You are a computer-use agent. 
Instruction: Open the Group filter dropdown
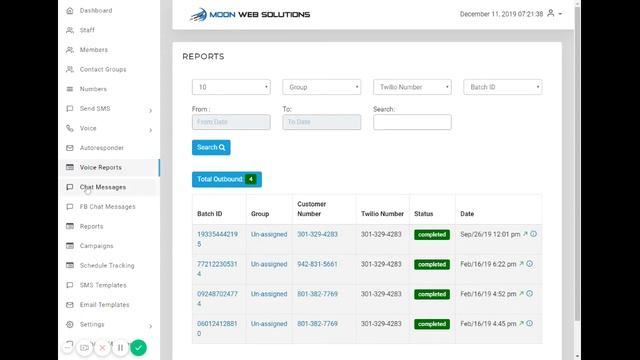(322, 87)
